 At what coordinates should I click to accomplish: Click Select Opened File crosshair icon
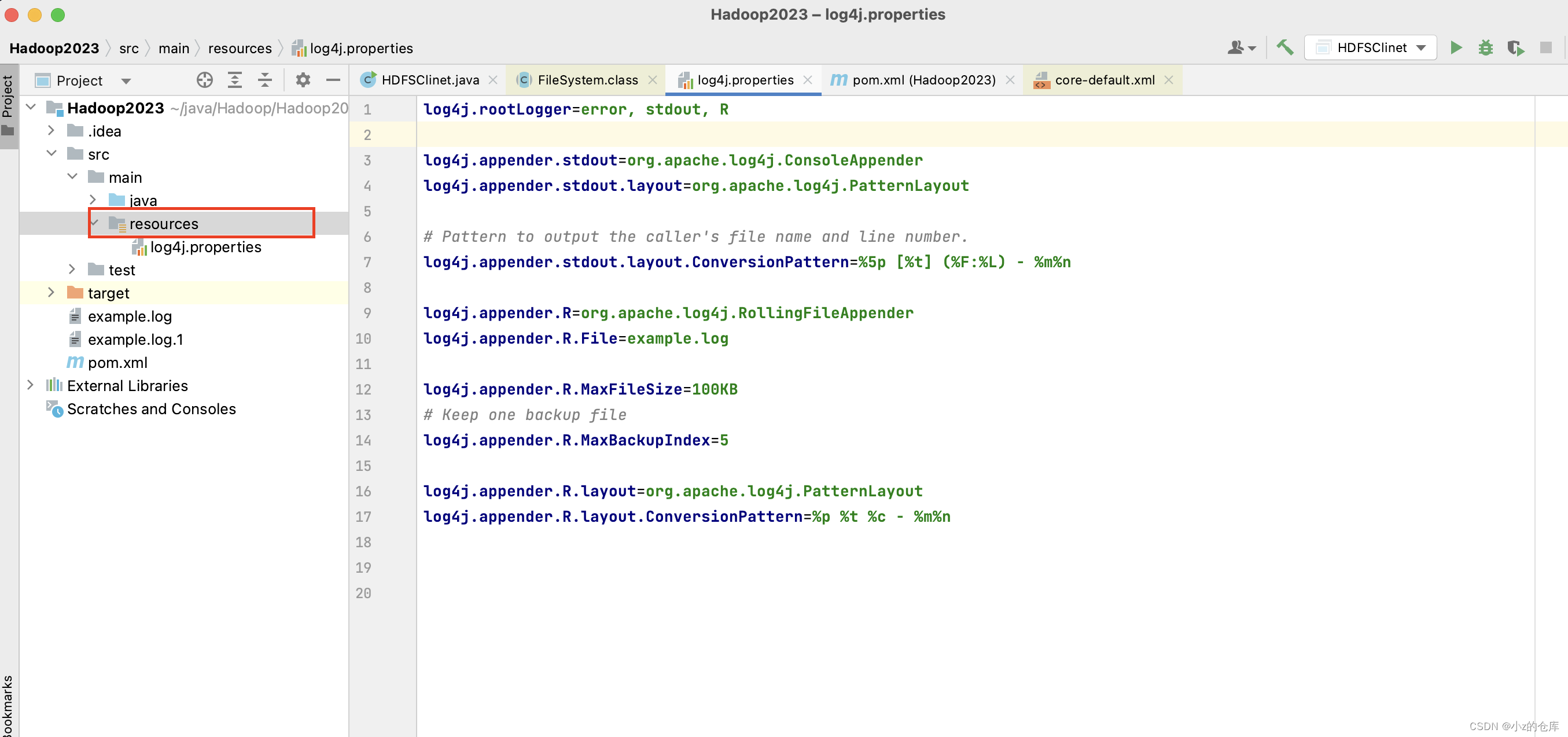click(204, 80)
